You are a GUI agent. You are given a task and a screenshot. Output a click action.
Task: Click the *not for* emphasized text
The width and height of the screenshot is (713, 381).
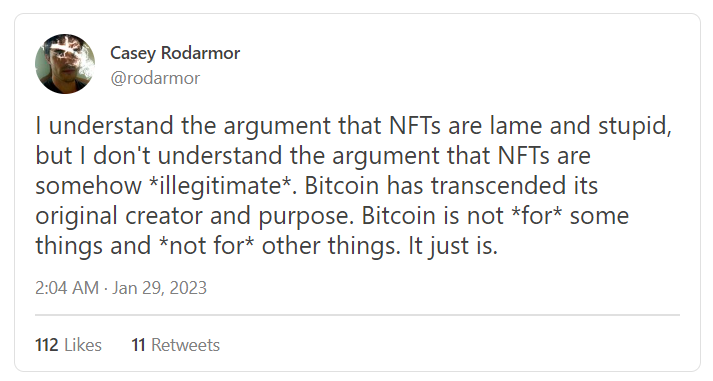[x=206, y=246]
